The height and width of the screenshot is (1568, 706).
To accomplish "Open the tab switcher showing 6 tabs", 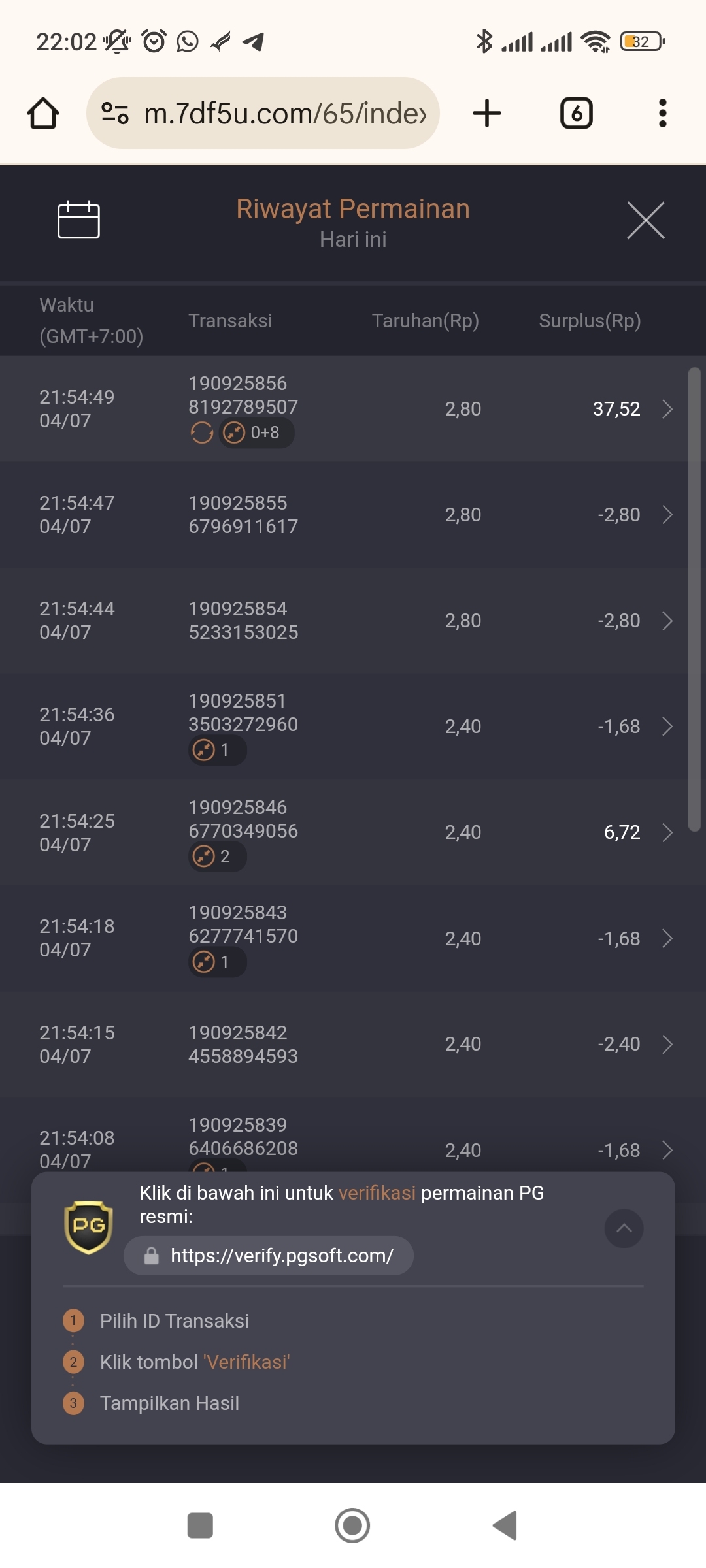I will coord(577,113).
